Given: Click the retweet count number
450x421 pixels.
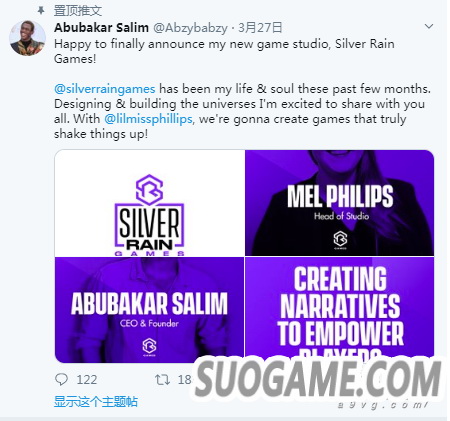Looking at the screenshot, I should 185,380.
